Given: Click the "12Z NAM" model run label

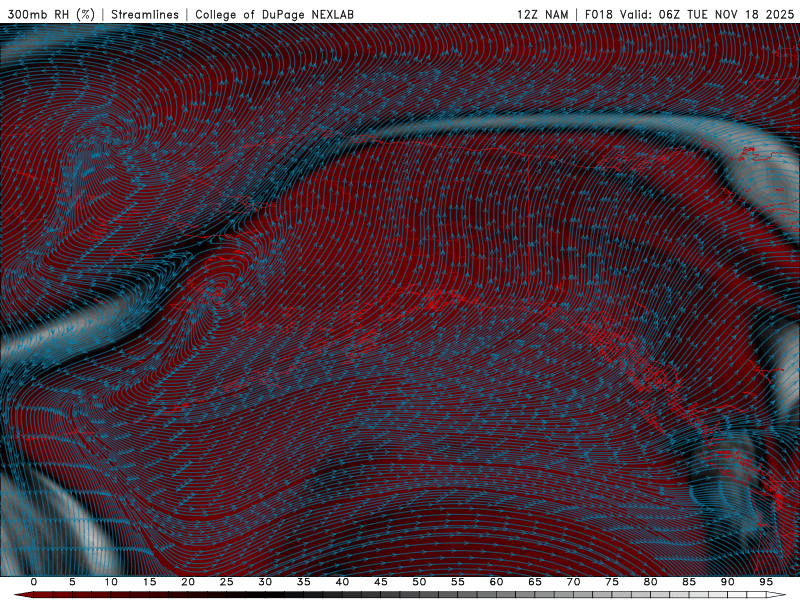Looking at the screenshot, I should tap(542, 14).
